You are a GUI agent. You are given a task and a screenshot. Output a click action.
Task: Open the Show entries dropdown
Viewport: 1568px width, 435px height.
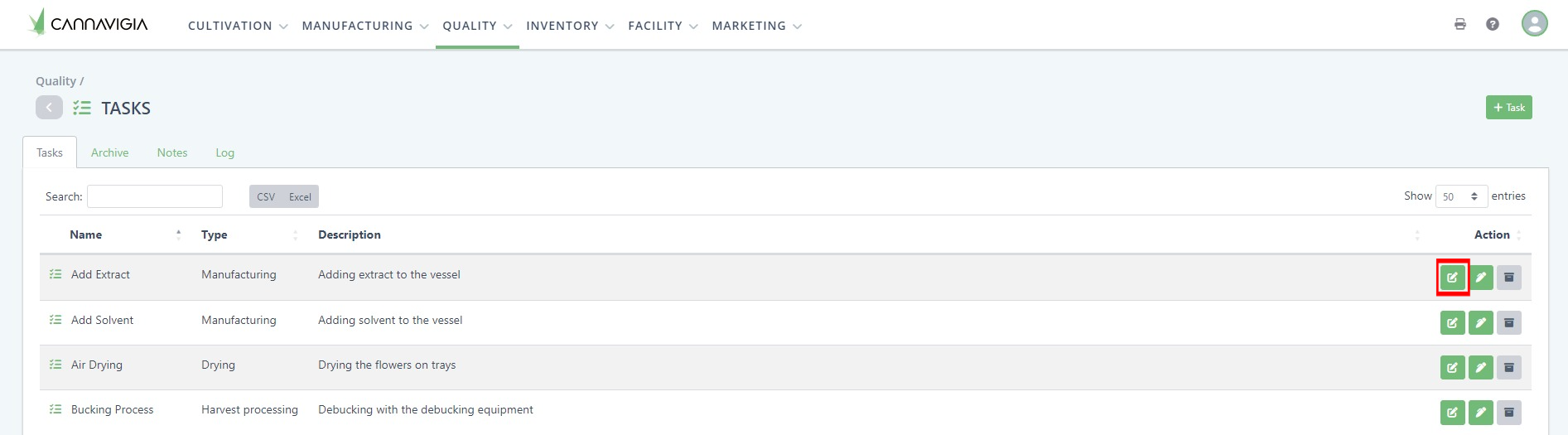tap(1460, 196)
